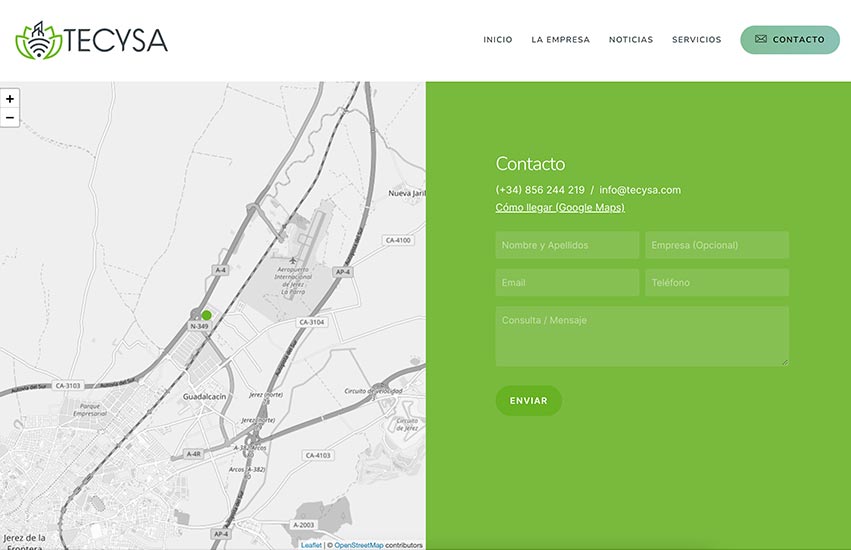The image size is (851, 550).
Task: Click the Guadalcacín label on map
Action: [x=204, y=397]
